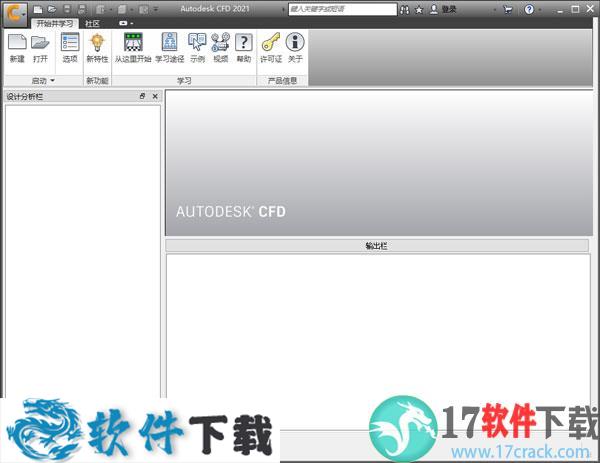Float the 设计分析栏 panel with the restore button

click(x=142, y=96)
